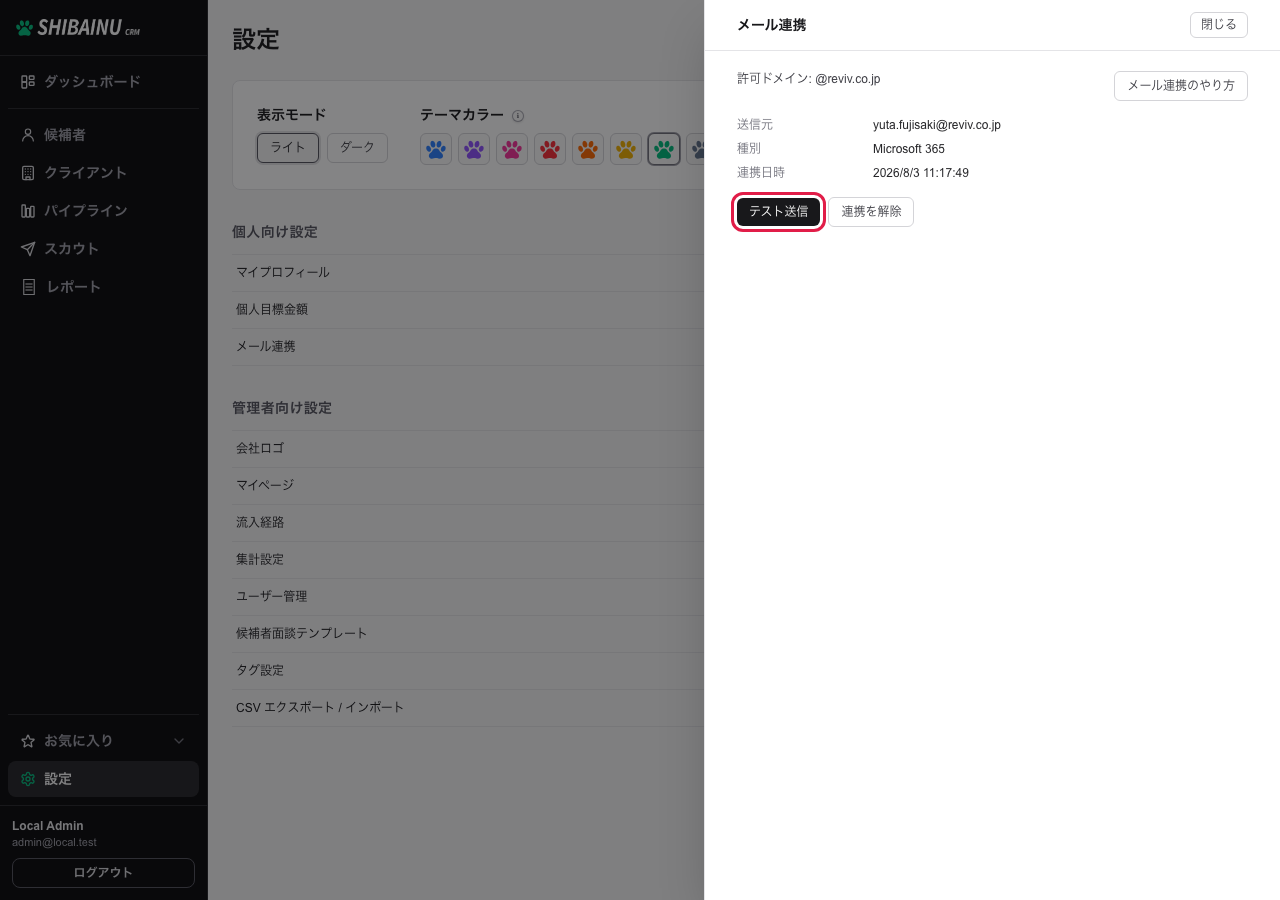Click the テーマカラー info icon
Viewport: 1280px width, 900px height.
click(518, 116)
